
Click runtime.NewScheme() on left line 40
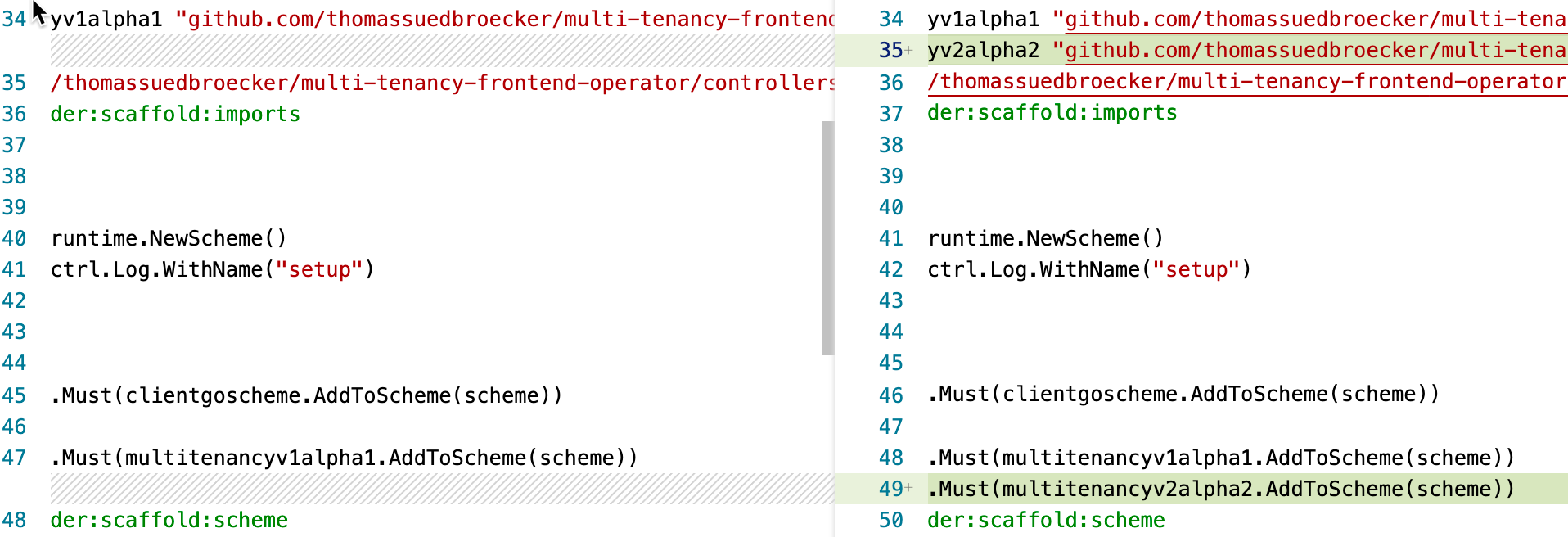click(169, 238)
